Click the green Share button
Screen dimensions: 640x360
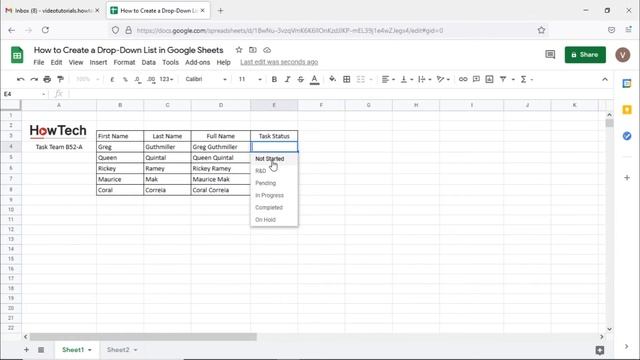(x=585, y=55)
